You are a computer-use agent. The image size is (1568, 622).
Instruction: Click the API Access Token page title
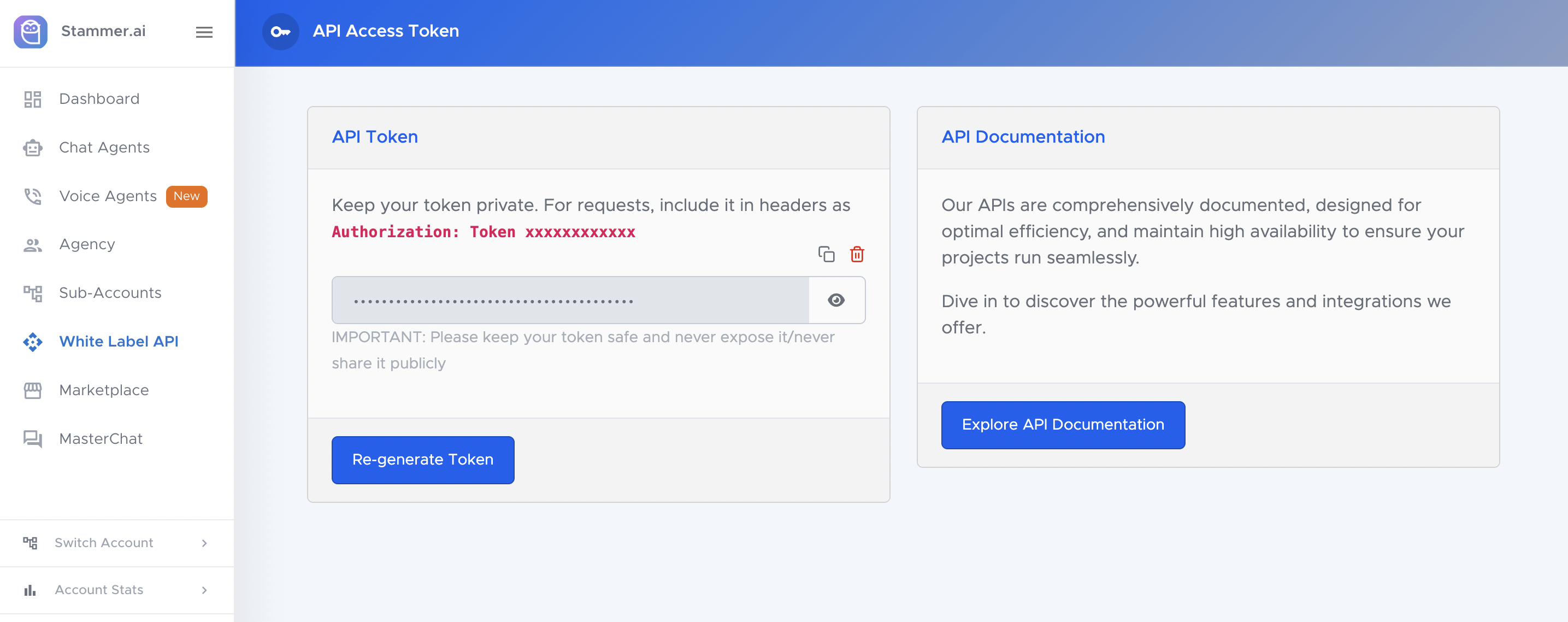386,31
